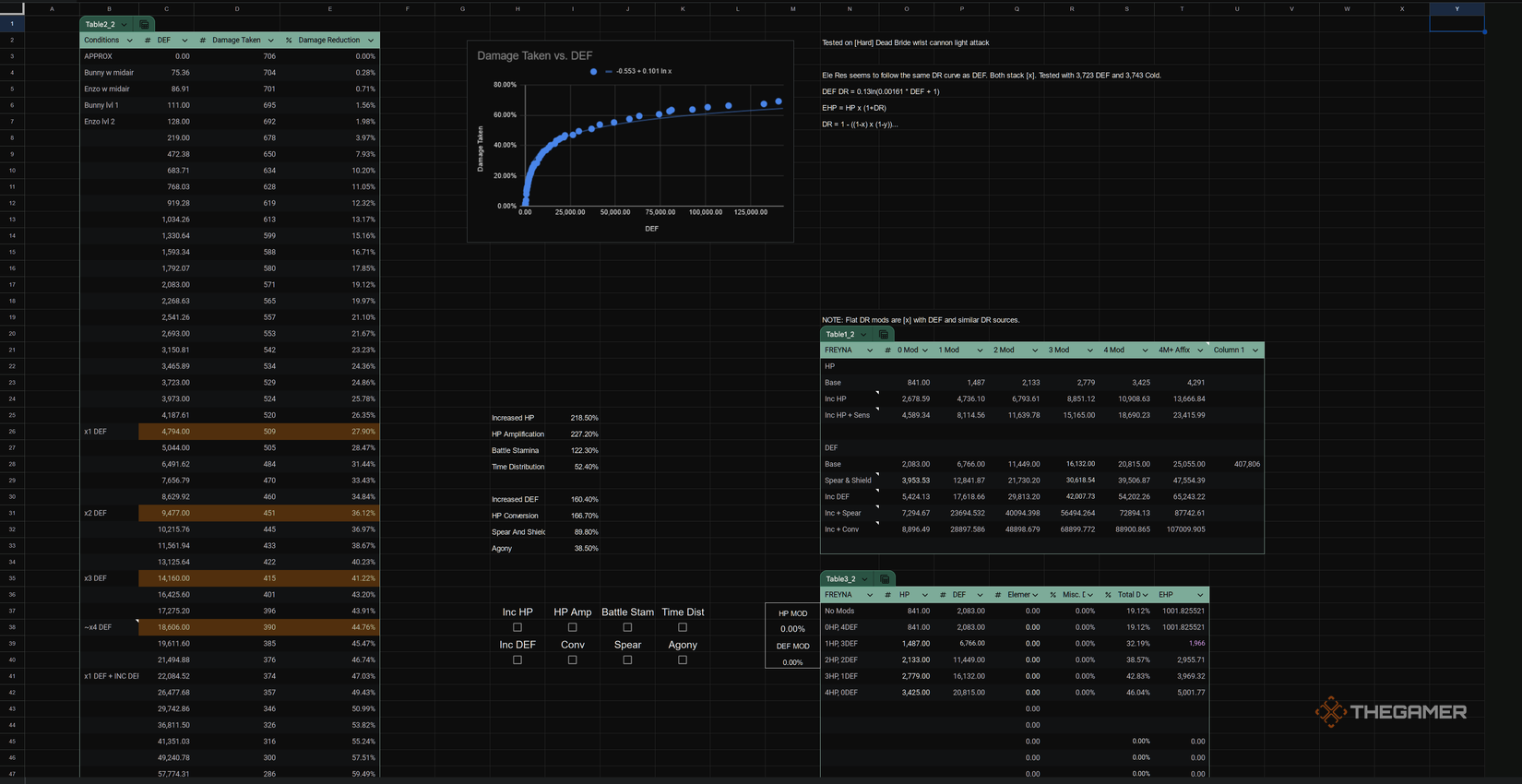The height and width of the screenshot is (784, 1522).
Task: Enable the Inc HP checkbox
Action: pyautogui.click(x=517, y=627)
